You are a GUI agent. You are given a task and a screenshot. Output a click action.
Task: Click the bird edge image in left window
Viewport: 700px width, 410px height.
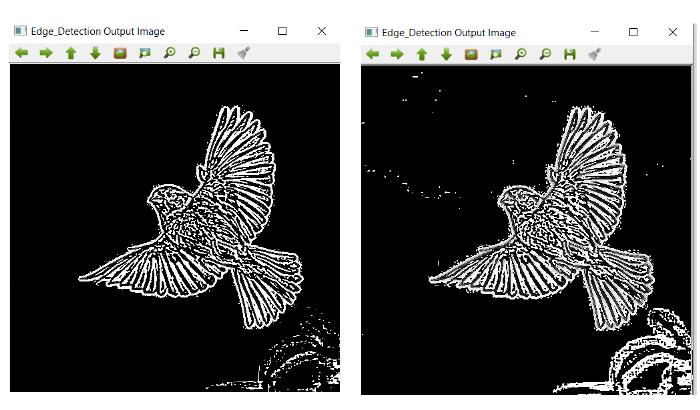coord(175,228)
